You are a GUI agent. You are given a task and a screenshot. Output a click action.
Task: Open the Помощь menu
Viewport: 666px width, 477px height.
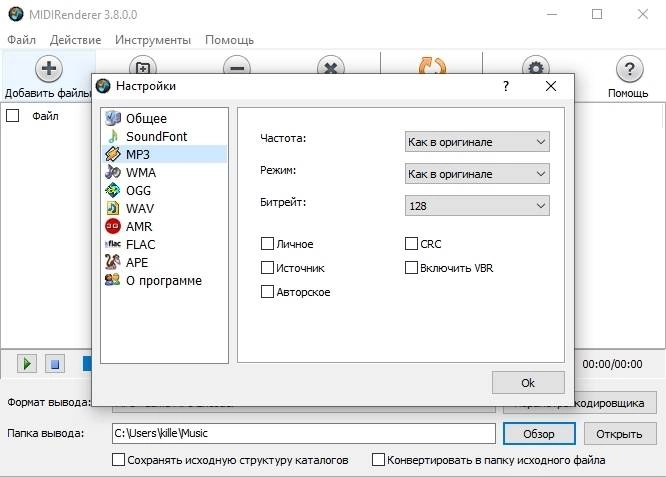(x=229, y=40)
